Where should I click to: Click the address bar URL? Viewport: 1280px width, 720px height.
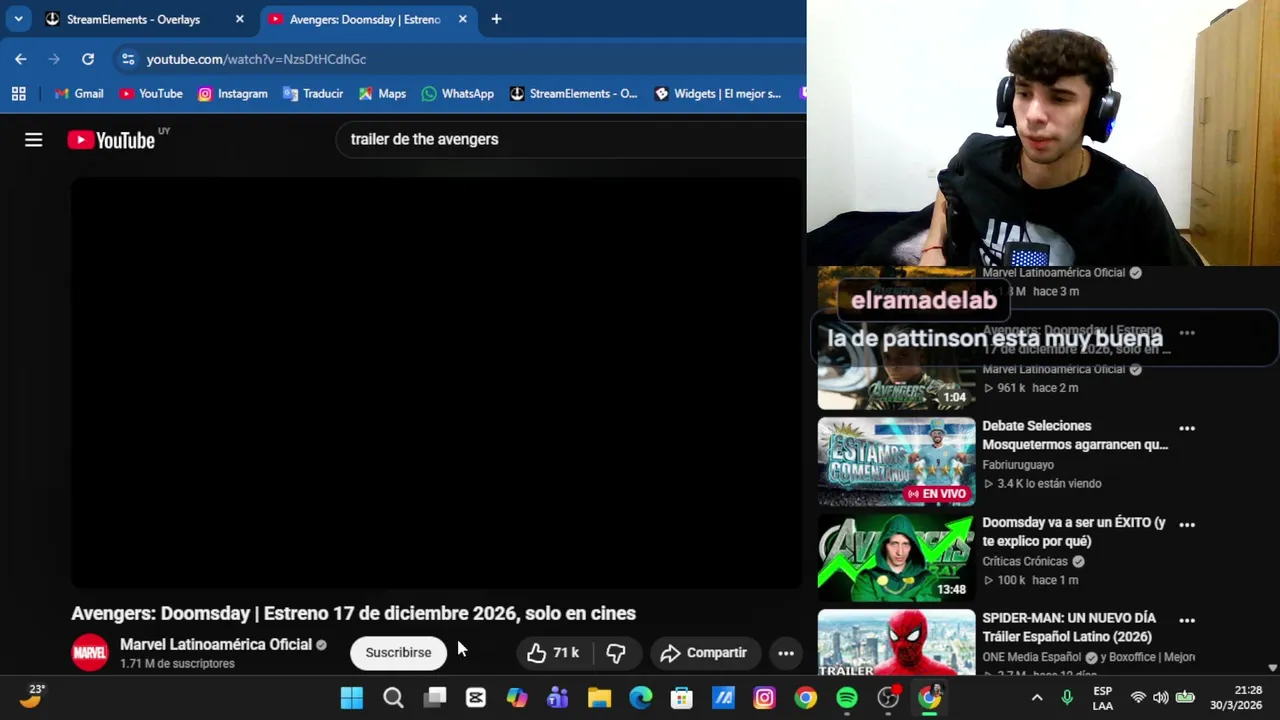256,59
